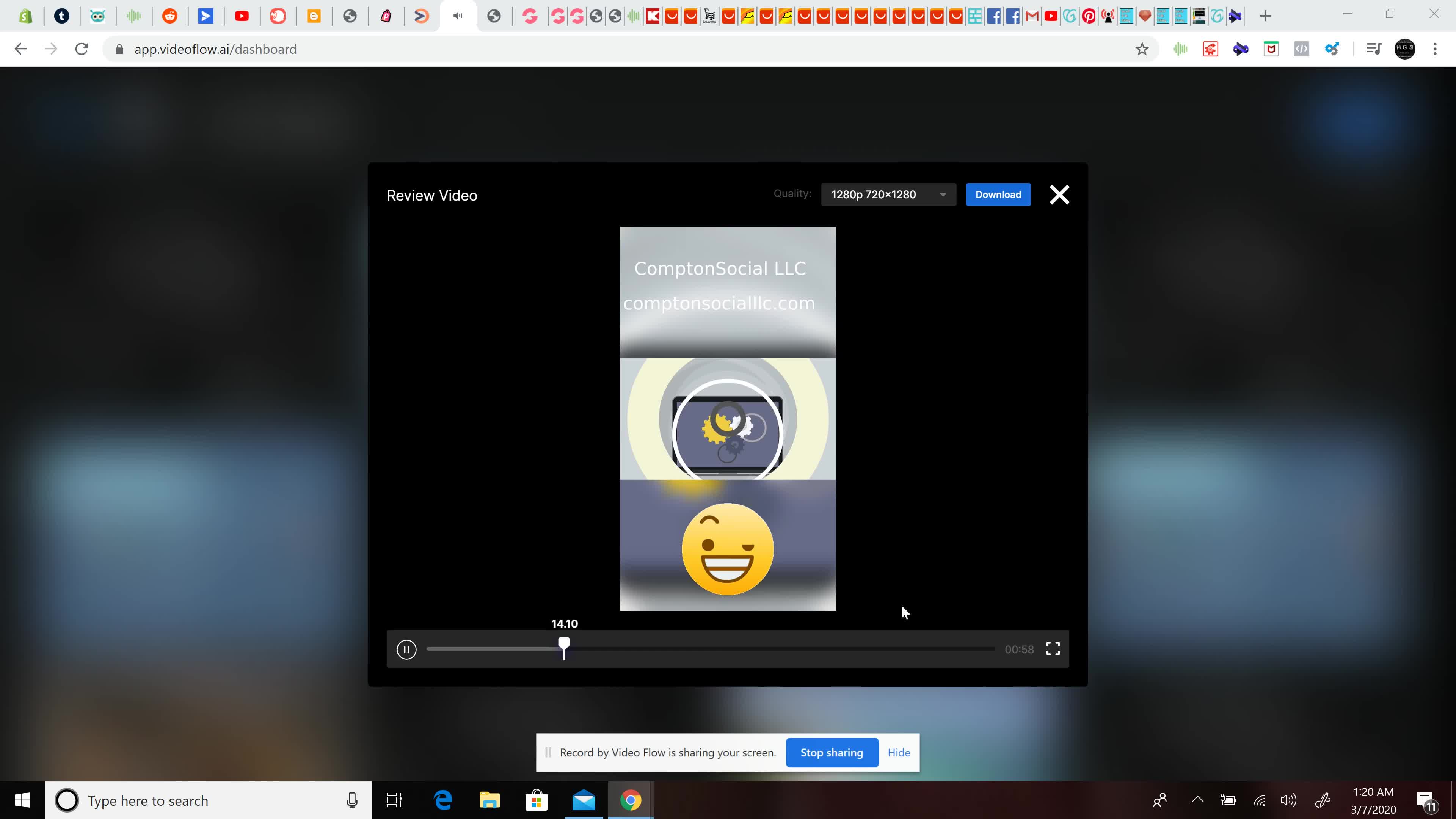Switch to the Kmart K tab
1456x819 pixels.
click(652, 16)
